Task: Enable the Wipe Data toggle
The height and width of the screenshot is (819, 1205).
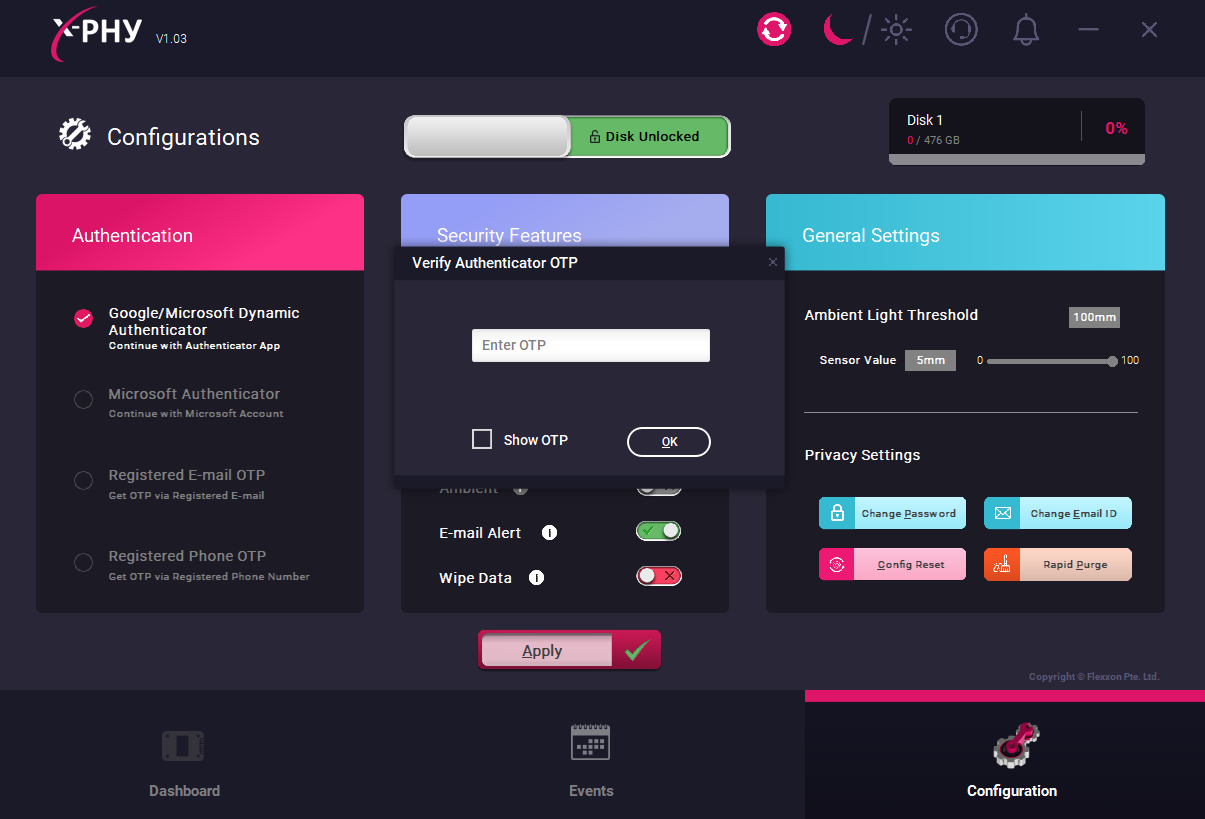Action: coord(659,576)
